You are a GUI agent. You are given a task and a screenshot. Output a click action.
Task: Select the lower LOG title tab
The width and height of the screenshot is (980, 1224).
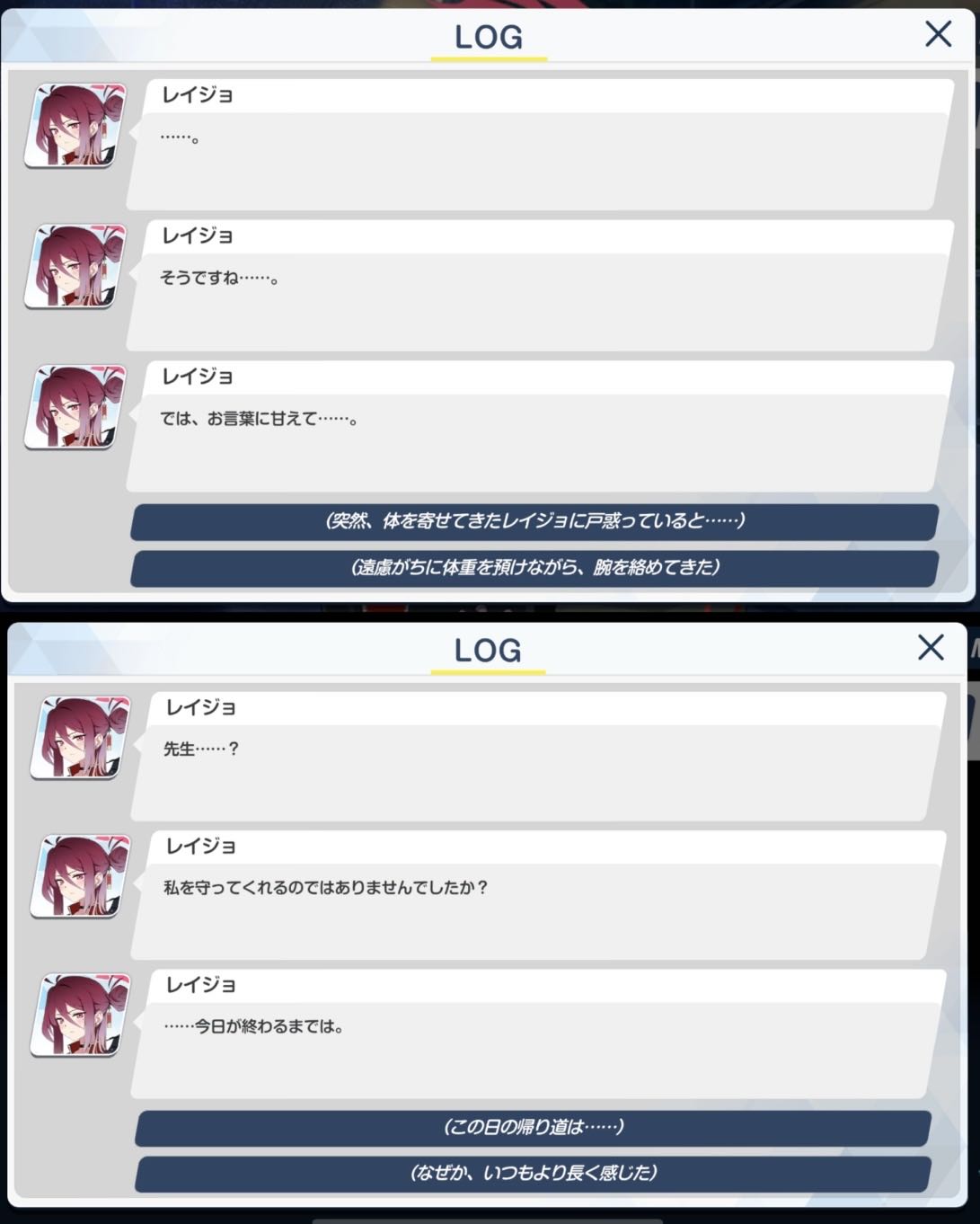[x=488, y=652]
